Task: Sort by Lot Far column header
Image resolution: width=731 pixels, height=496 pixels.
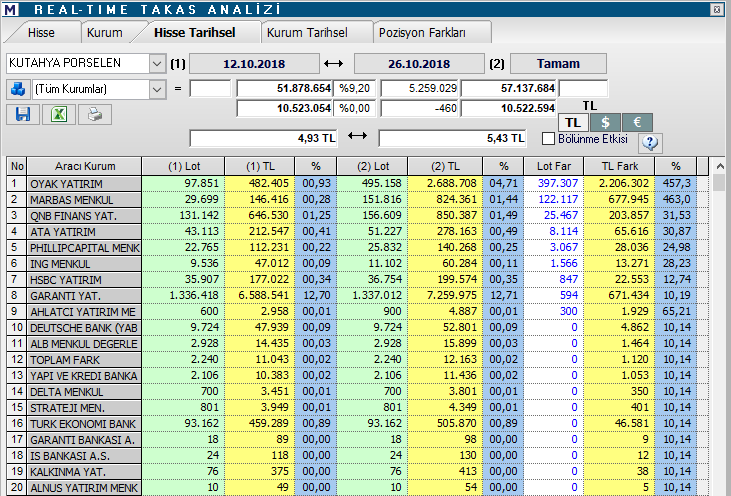Action: (553, 166)
